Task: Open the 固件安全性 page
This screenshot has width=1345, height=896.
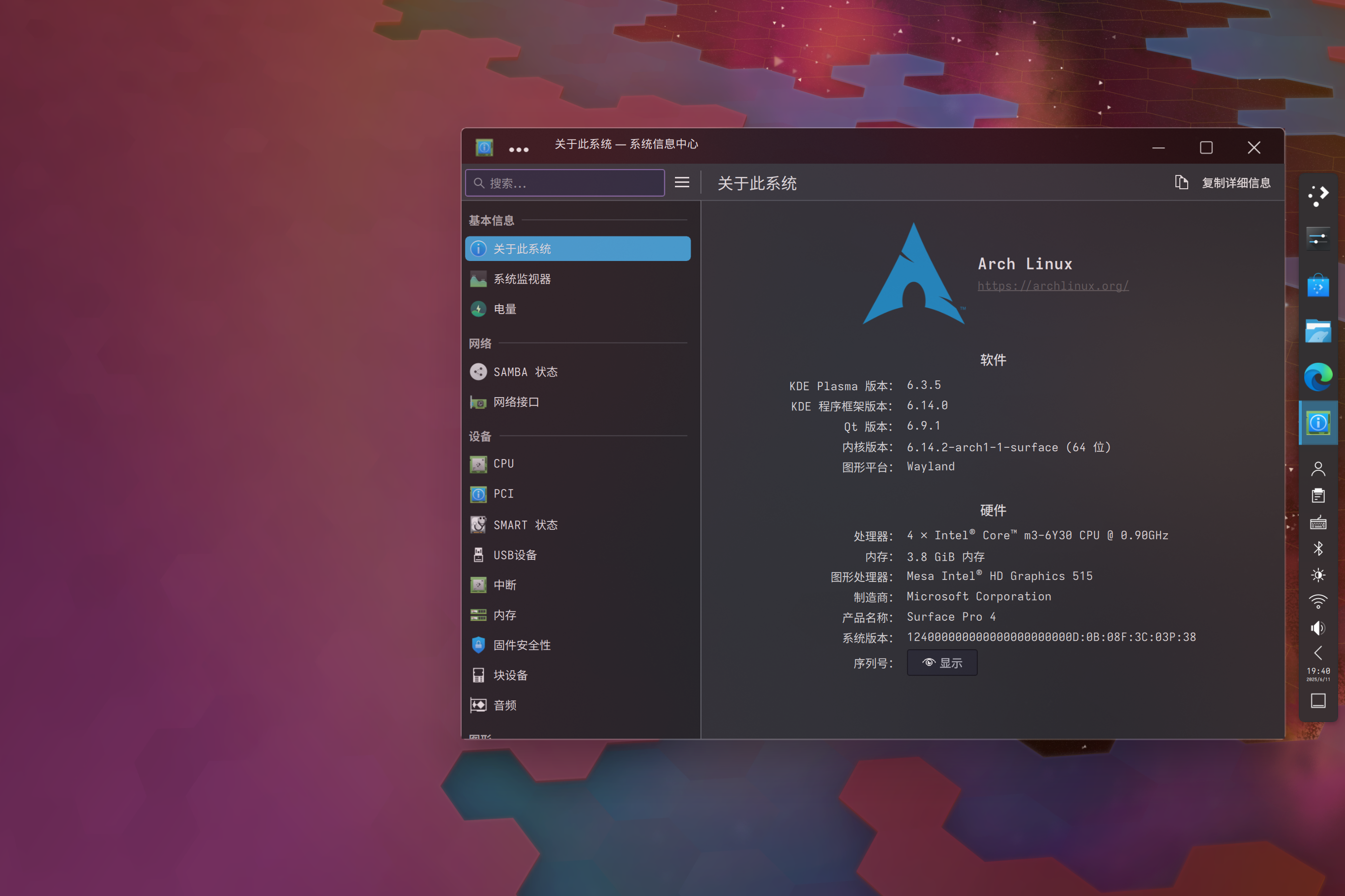Action: [577, 645]
